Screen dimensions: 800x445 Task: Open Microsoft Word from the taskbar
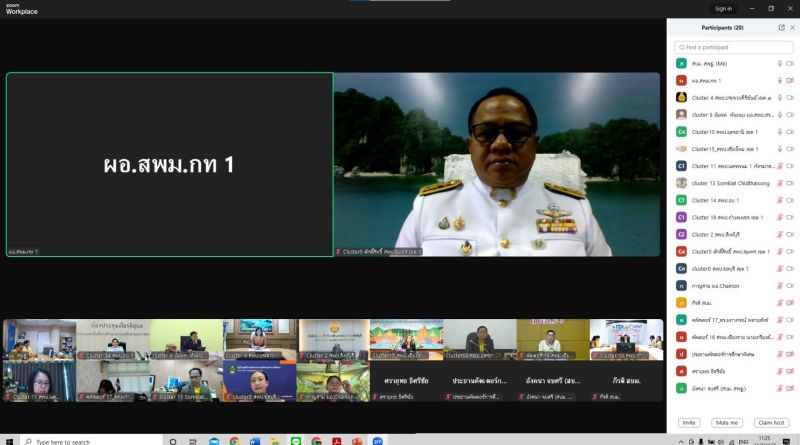click(255, 441)
